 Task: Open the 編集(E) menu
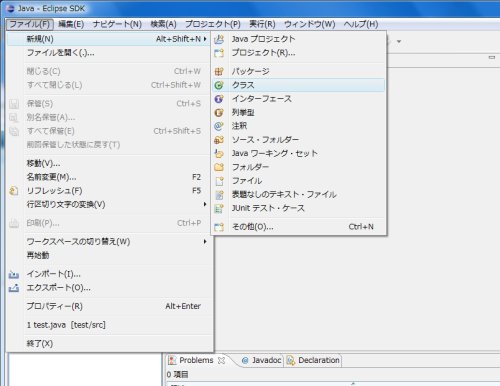click(x=71, y=24)
